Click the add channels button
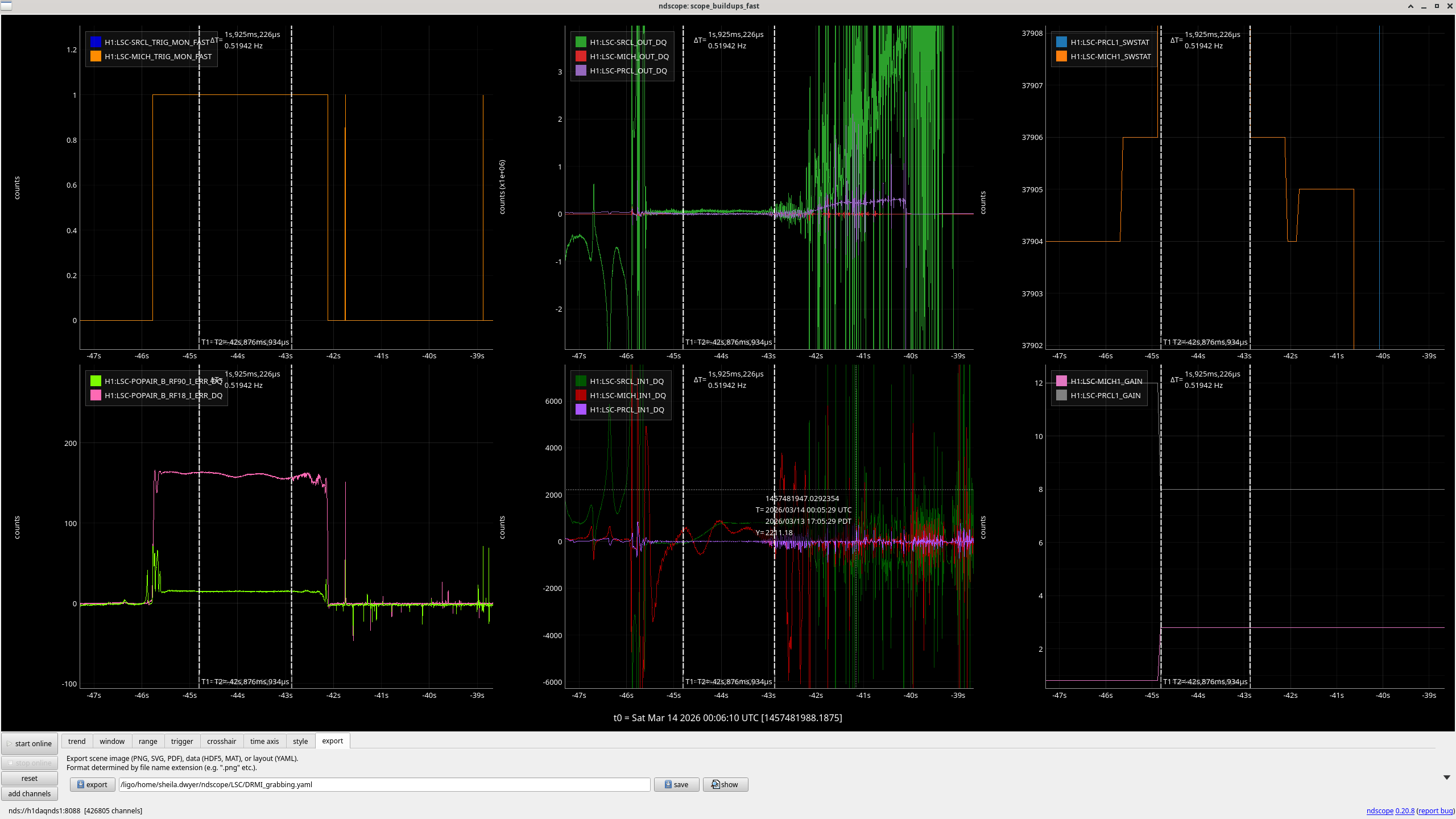This screenshot has width=1456, height=819. [30, 793]
